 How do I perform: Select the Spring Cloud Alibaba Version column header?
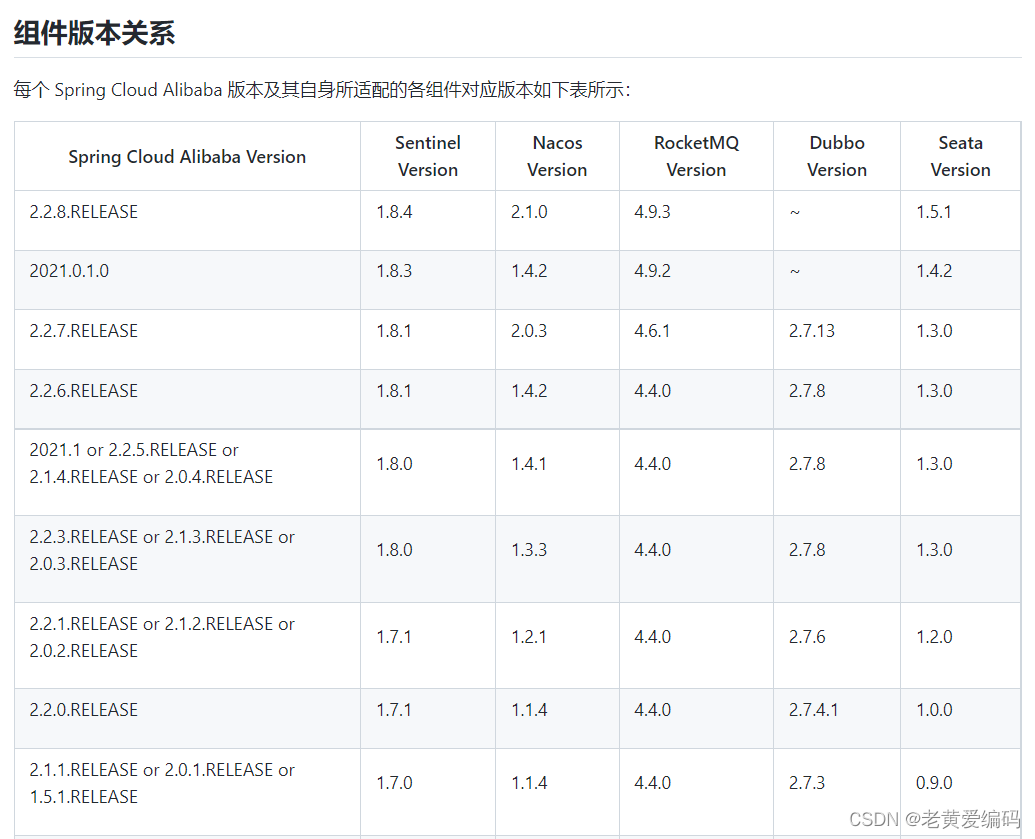pyautogui.click(x=187, y=156)
